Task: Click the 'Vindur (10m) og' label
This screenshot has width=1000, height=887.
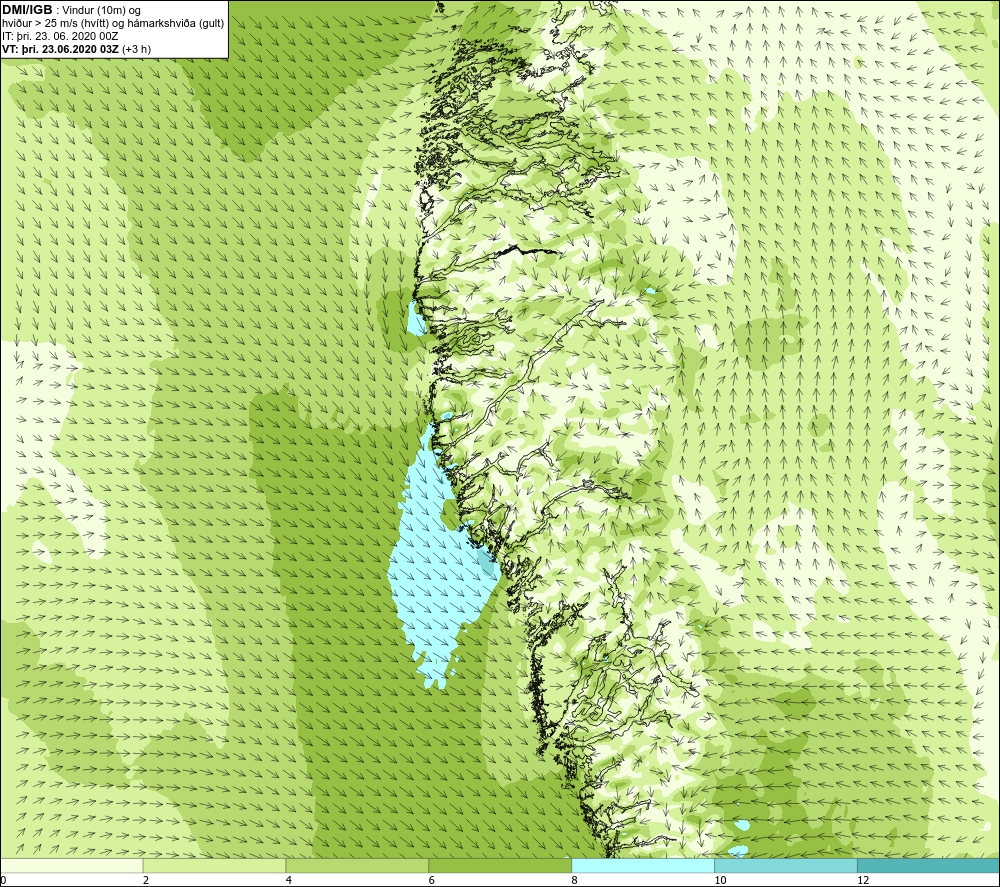Action: (101, 10)
